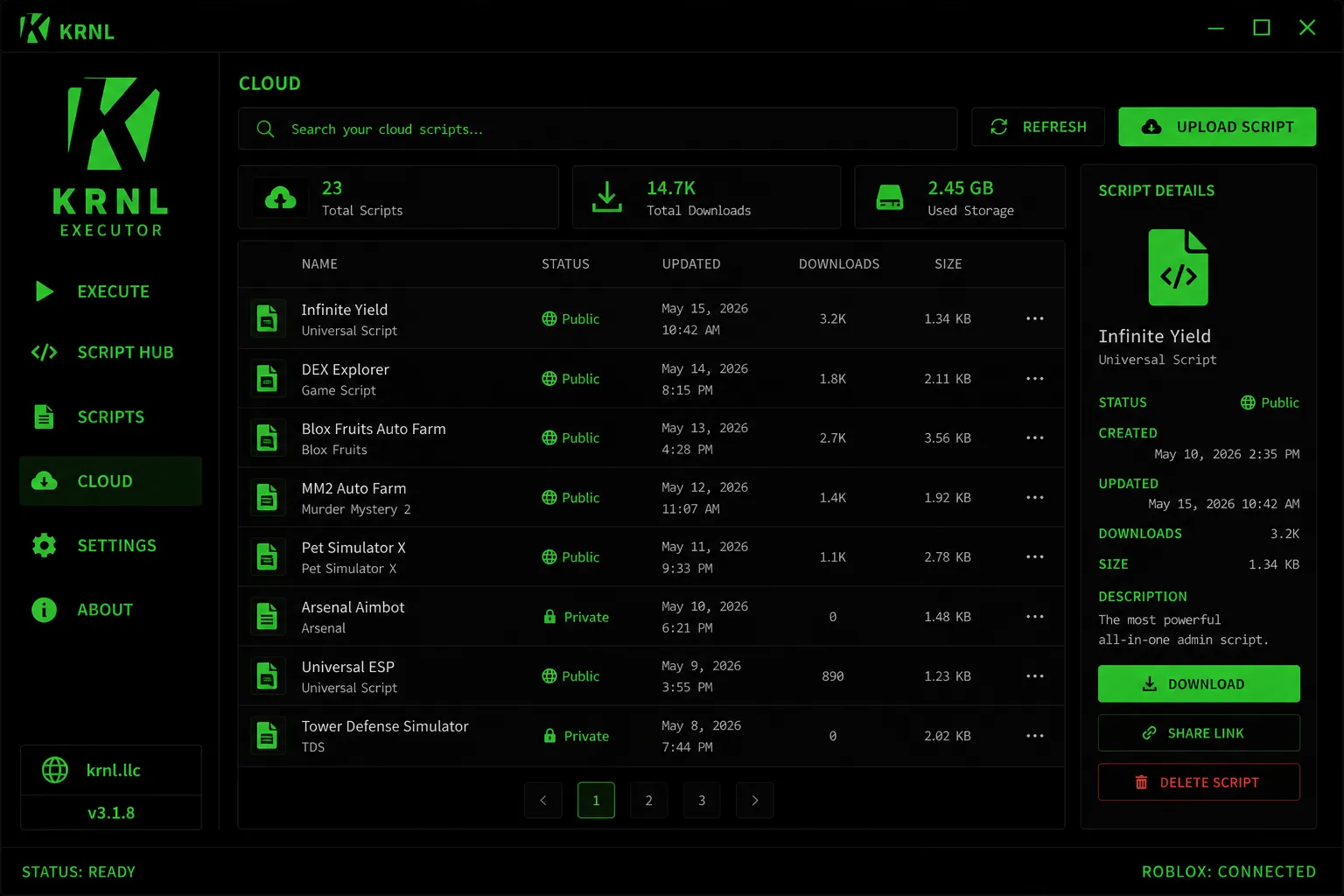Click the KRNL logo in title bar
This screenshot has width=1344, height=896.
[34, 28]
